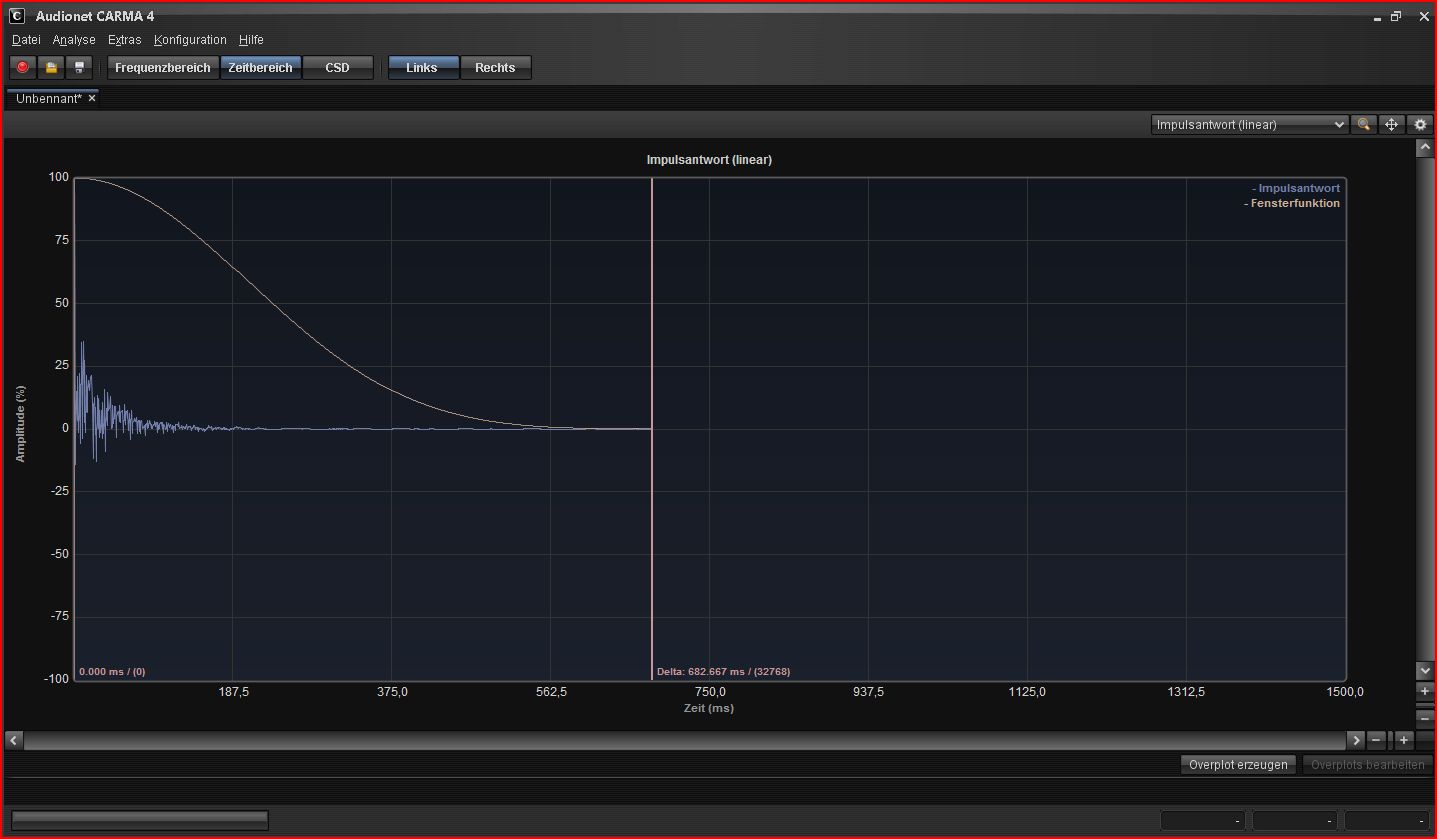Click the horizontal scrollbar right arrow
The width and height of the screenshot is (1437, 839).
coord(1356,740)
